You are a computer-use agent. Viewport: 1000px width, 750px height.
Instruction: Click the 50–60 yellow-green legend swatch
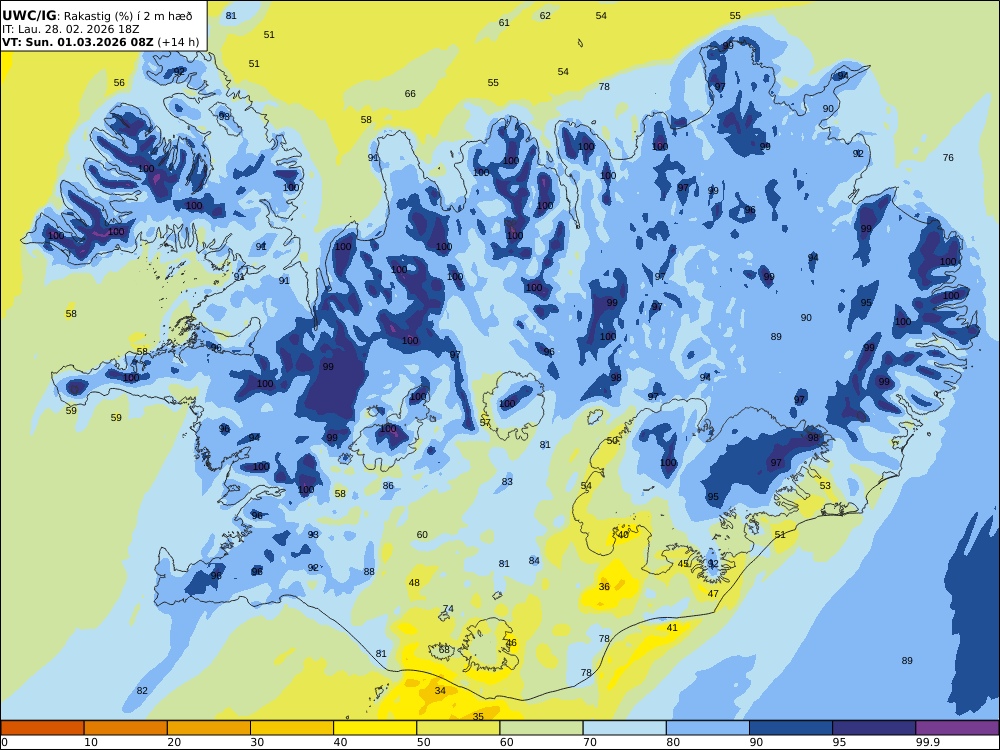point(458,728)
